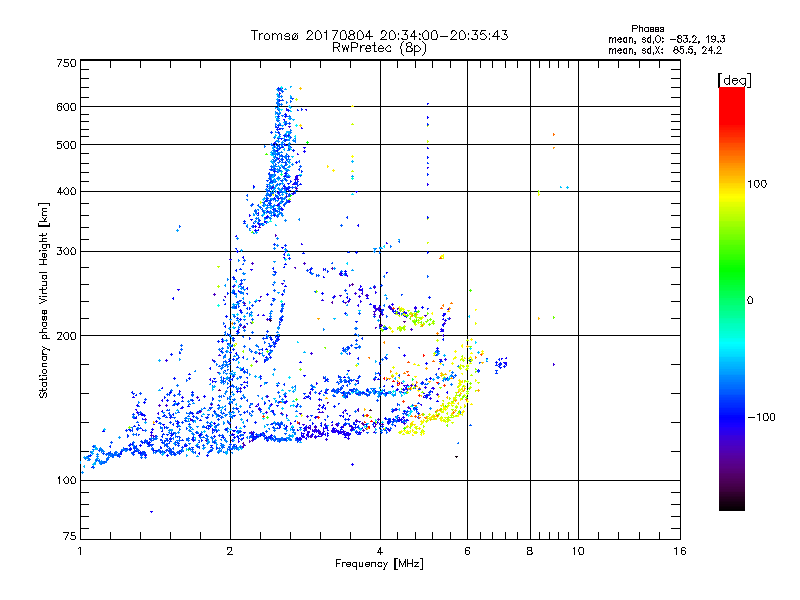Click the y-axis height tick label '100'
This screenshot has height=600, width=800.
pos(66,481)
